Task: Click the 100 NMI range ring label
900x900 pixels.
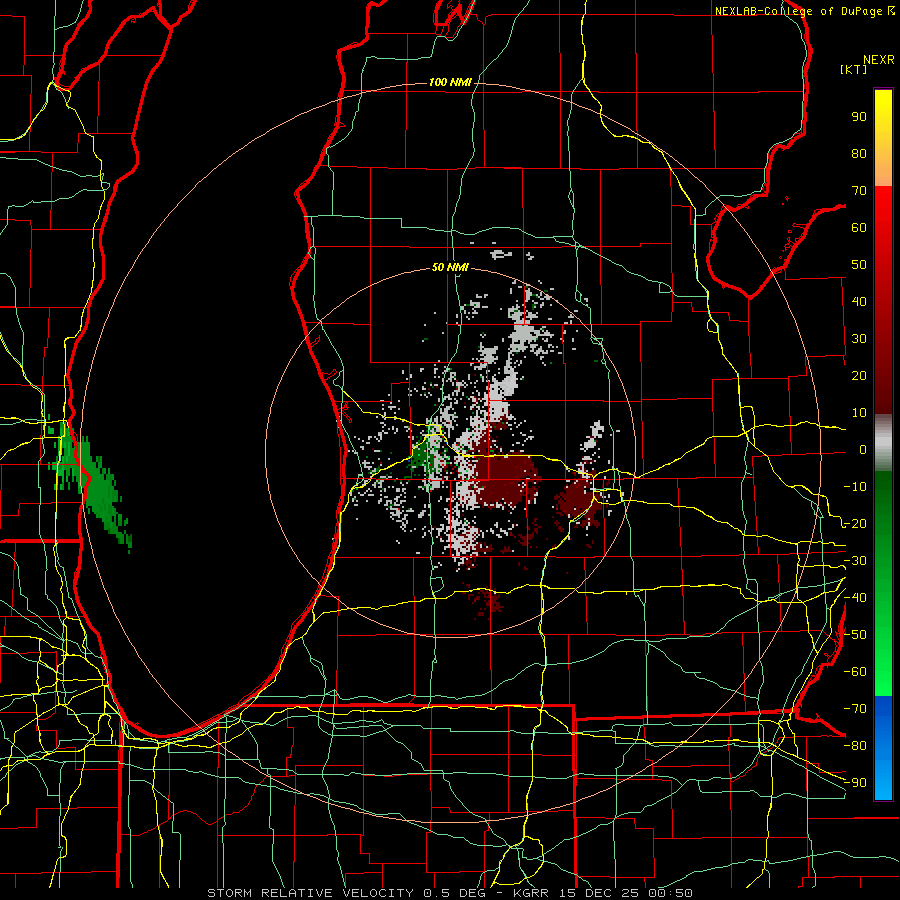Action: [450, 82]
